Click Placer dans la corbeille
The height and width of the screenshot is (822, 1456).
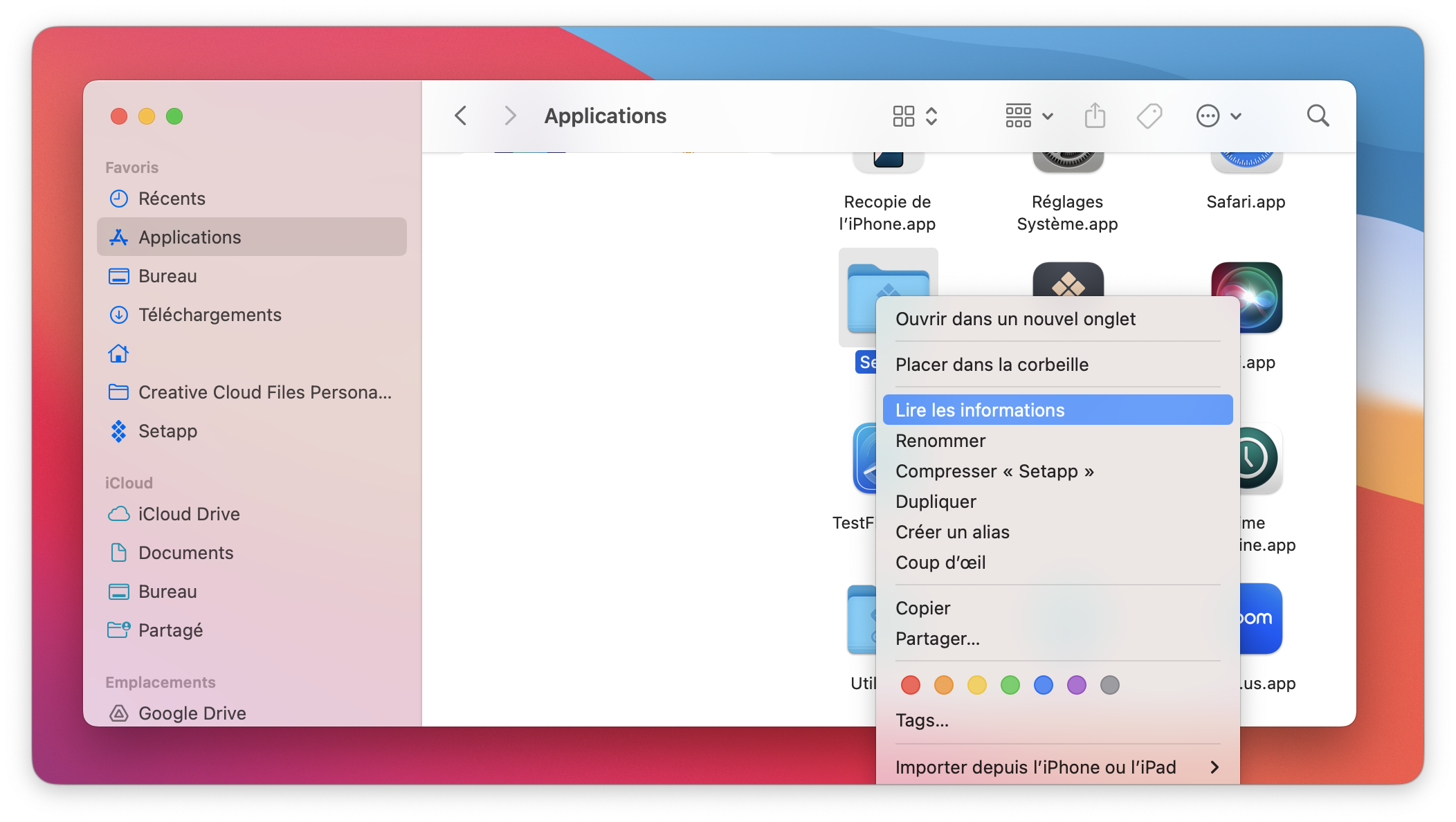coord(992,364)
